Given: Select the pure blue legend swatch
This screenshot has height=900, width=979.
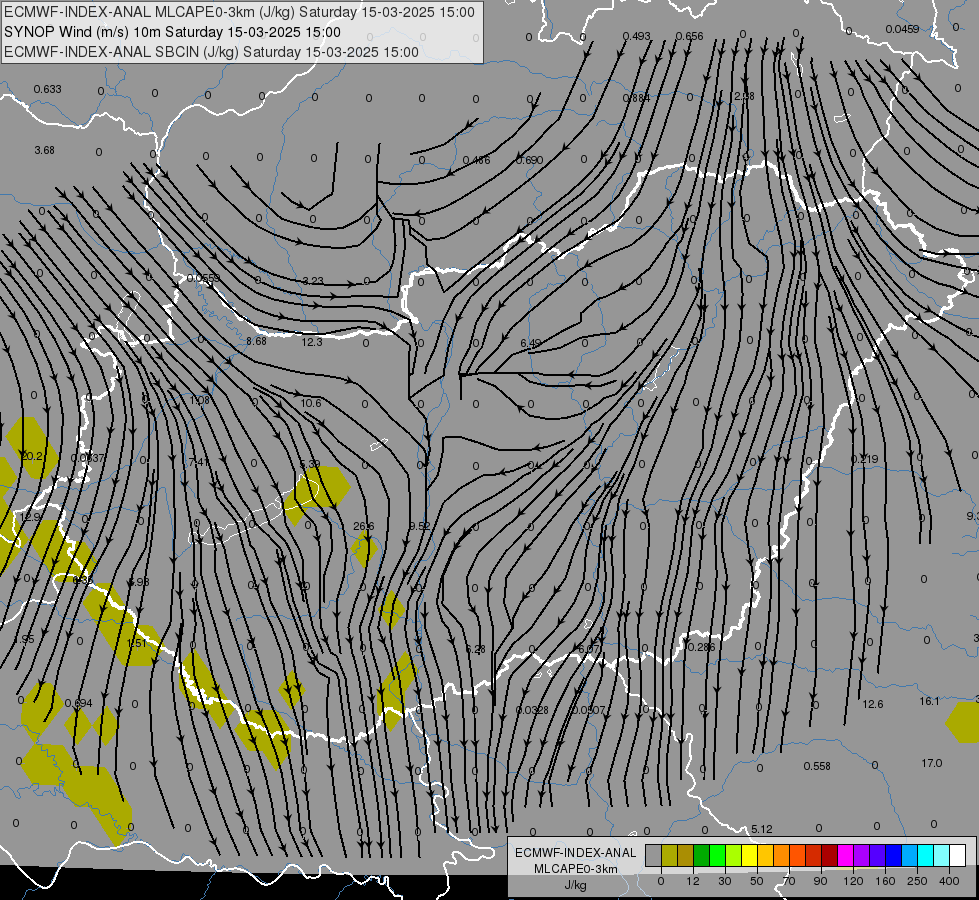Looking at the screenshot, I should pos(893,855).
